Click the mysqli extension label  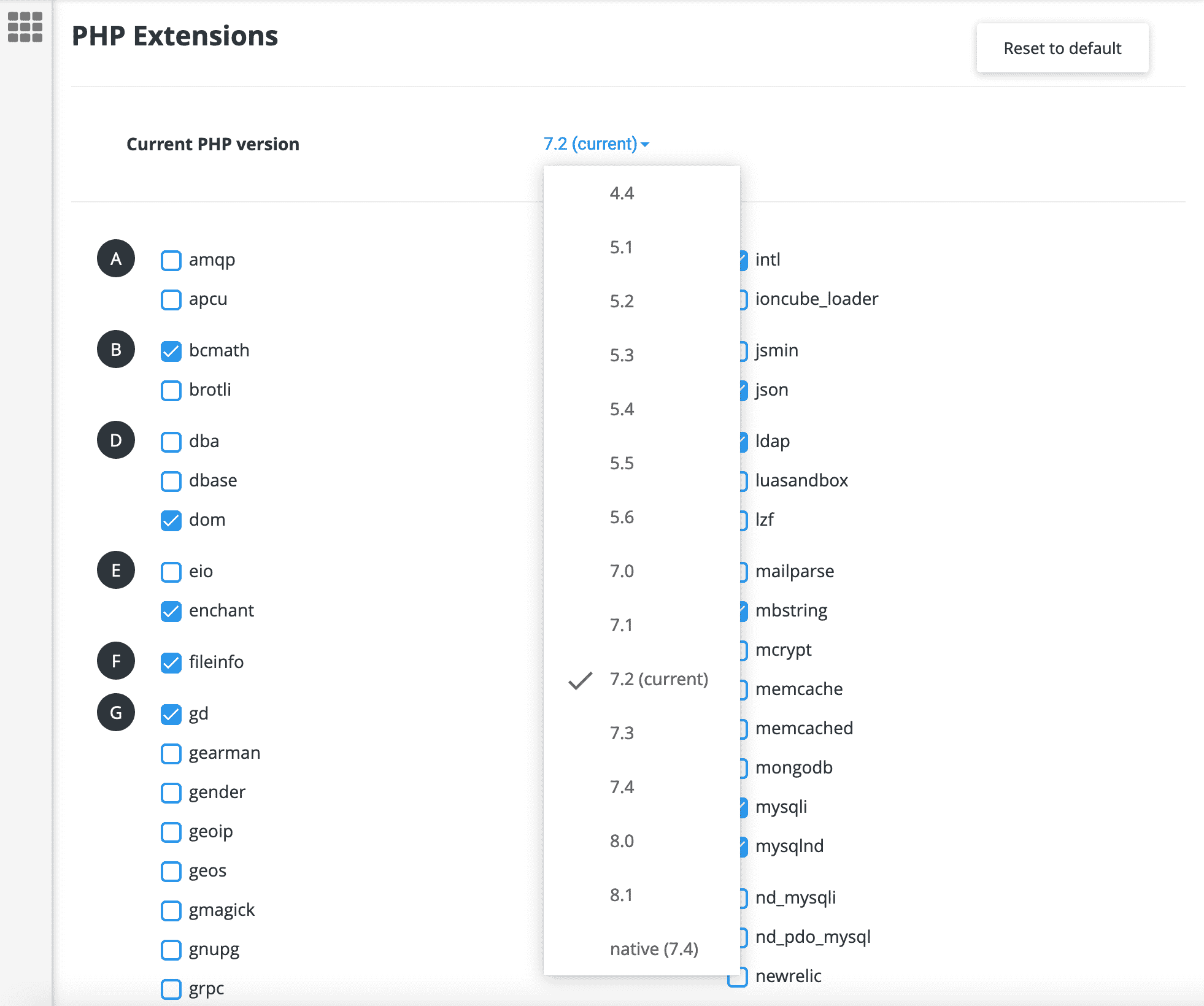[781, 807]
